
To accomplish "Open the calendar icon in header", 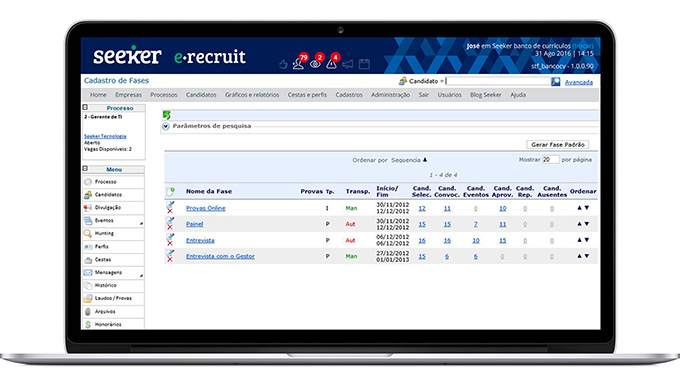I will [x=364, y=64].
